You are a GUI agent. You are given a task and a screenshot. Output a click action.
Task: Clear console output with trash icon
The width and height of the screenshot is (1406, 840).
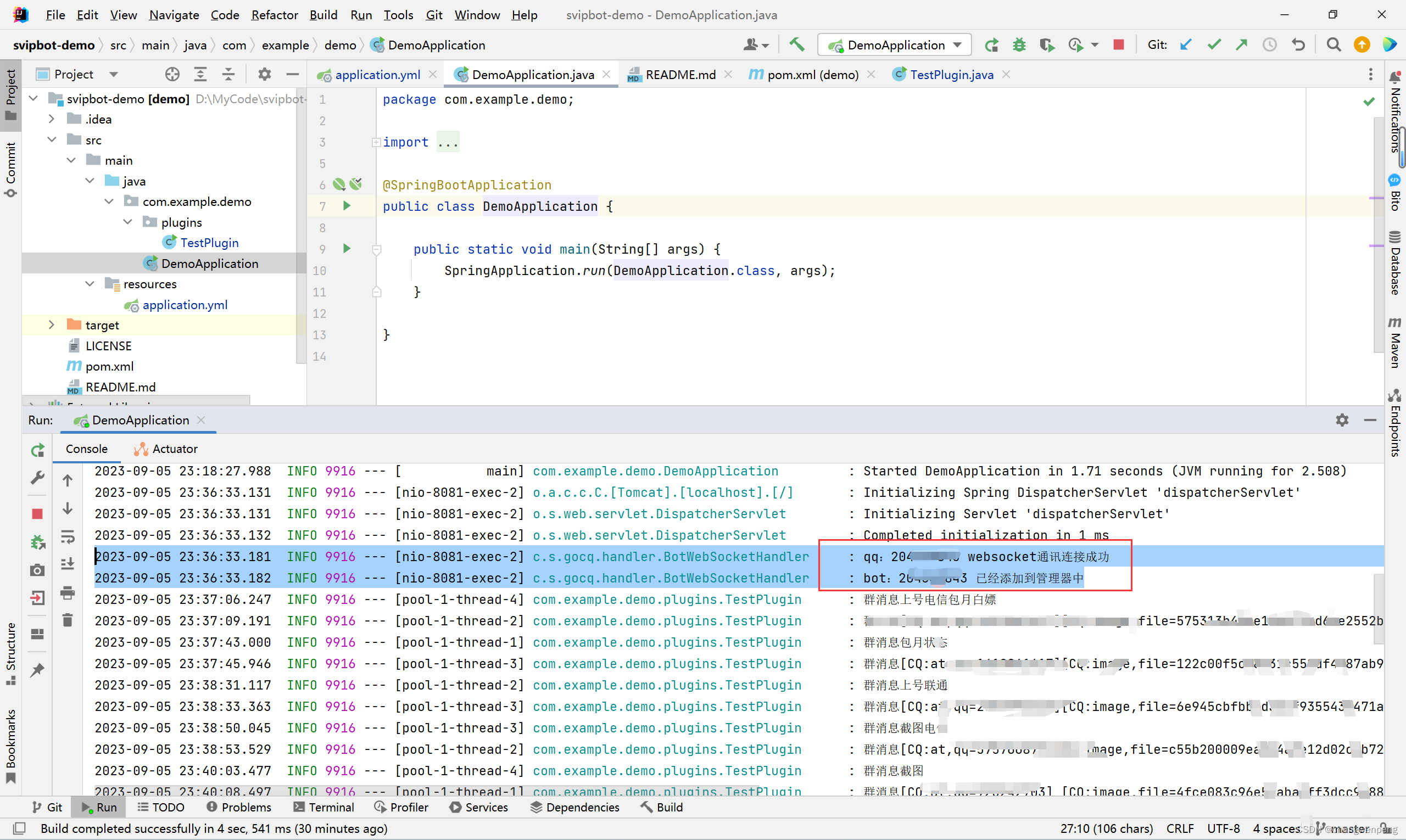(68, 620)
